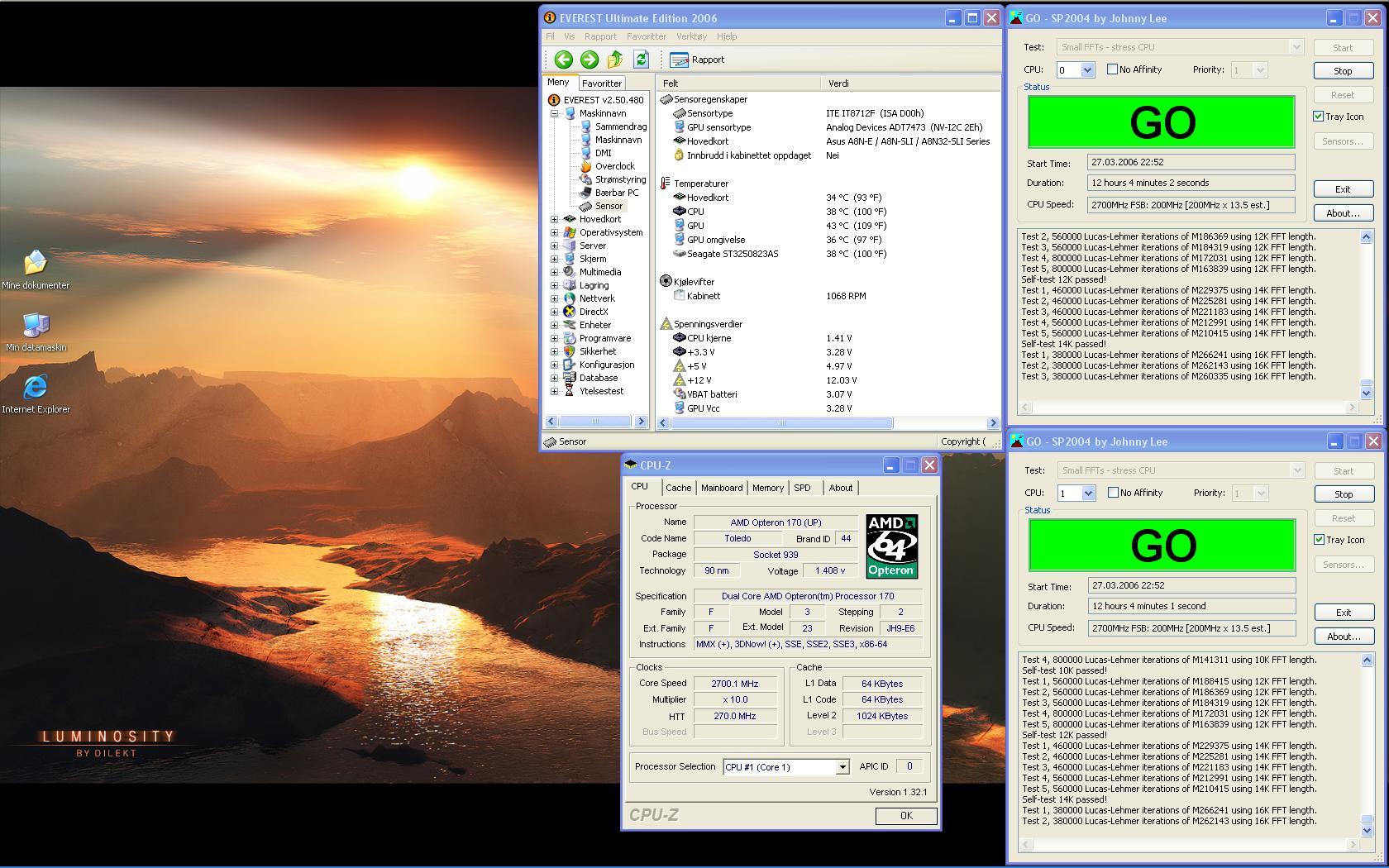Click down arrow of upper SP2004 log scrollbar
The width and height of the screenshot is (1389, 868).
(1366, 393)
